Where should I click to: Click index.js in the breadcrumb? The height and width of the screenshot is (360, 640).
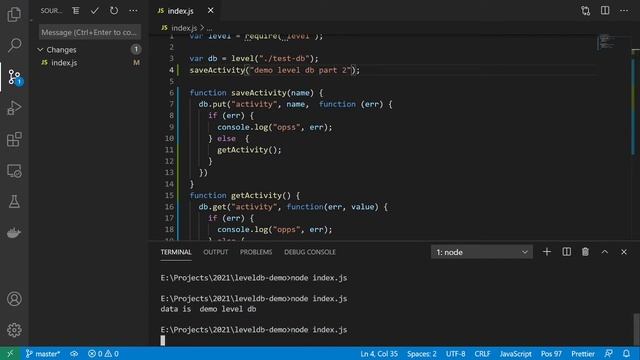click(x=184, y=28)
